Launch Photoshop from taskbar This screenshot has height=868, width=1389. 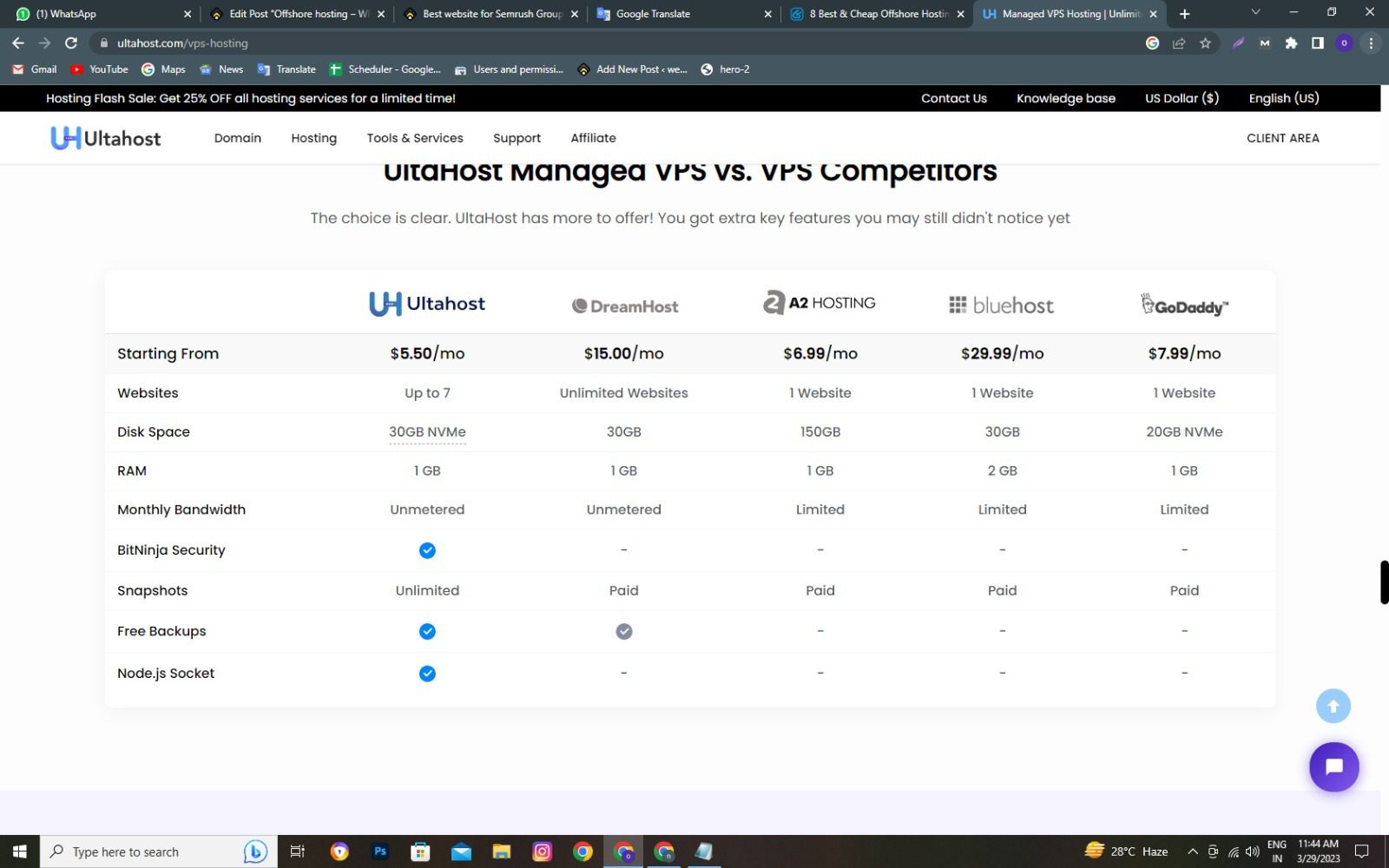pos(379,852)
